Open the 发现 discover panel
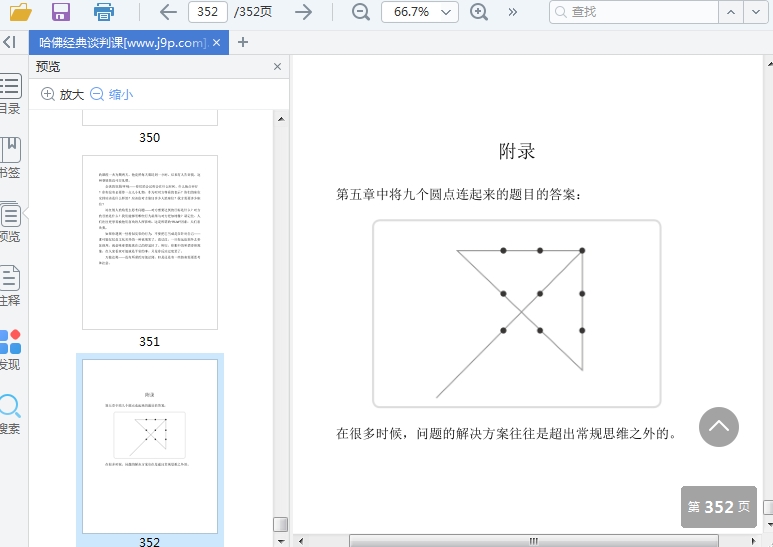The image size is (773, 547). (x=10, y=350)
